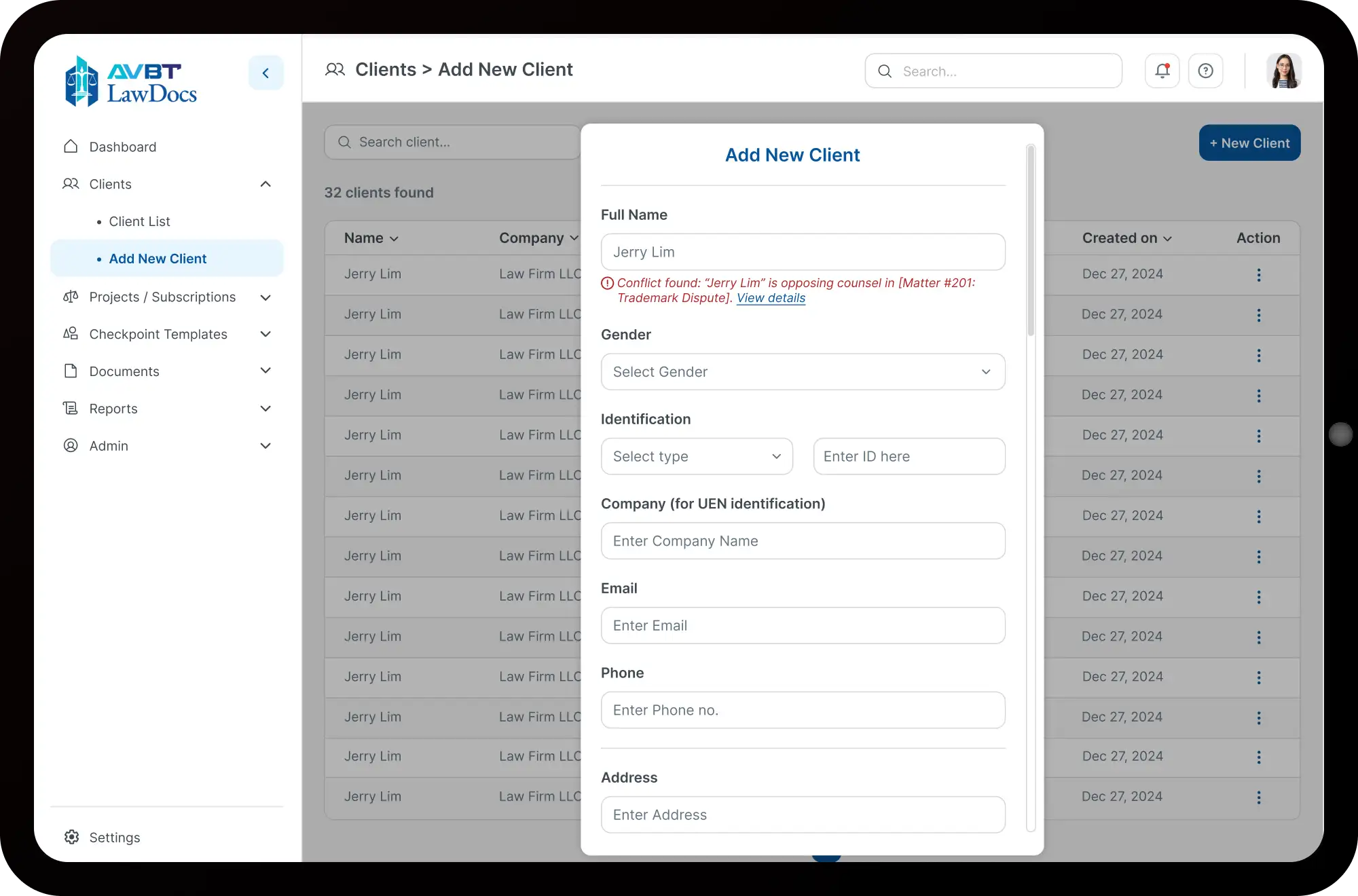This screenshot has height=896, width=1358.
Task: Click the AVBT LawDocs logo
Action: tap(130, 81)
